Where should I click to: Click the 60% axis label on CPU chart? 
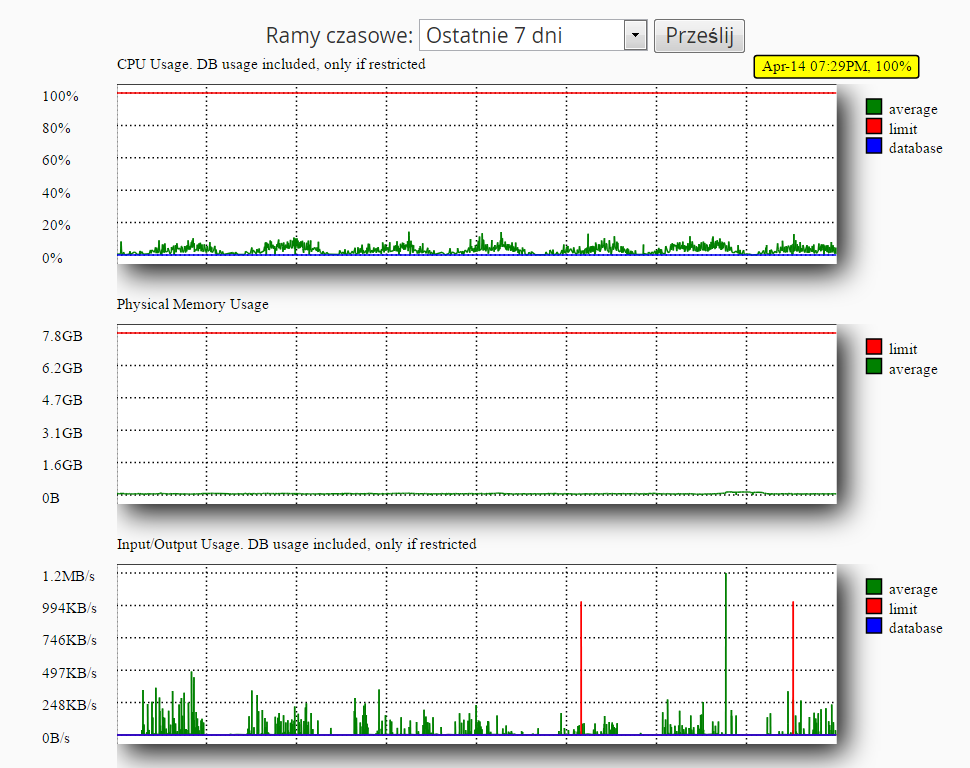56,161
